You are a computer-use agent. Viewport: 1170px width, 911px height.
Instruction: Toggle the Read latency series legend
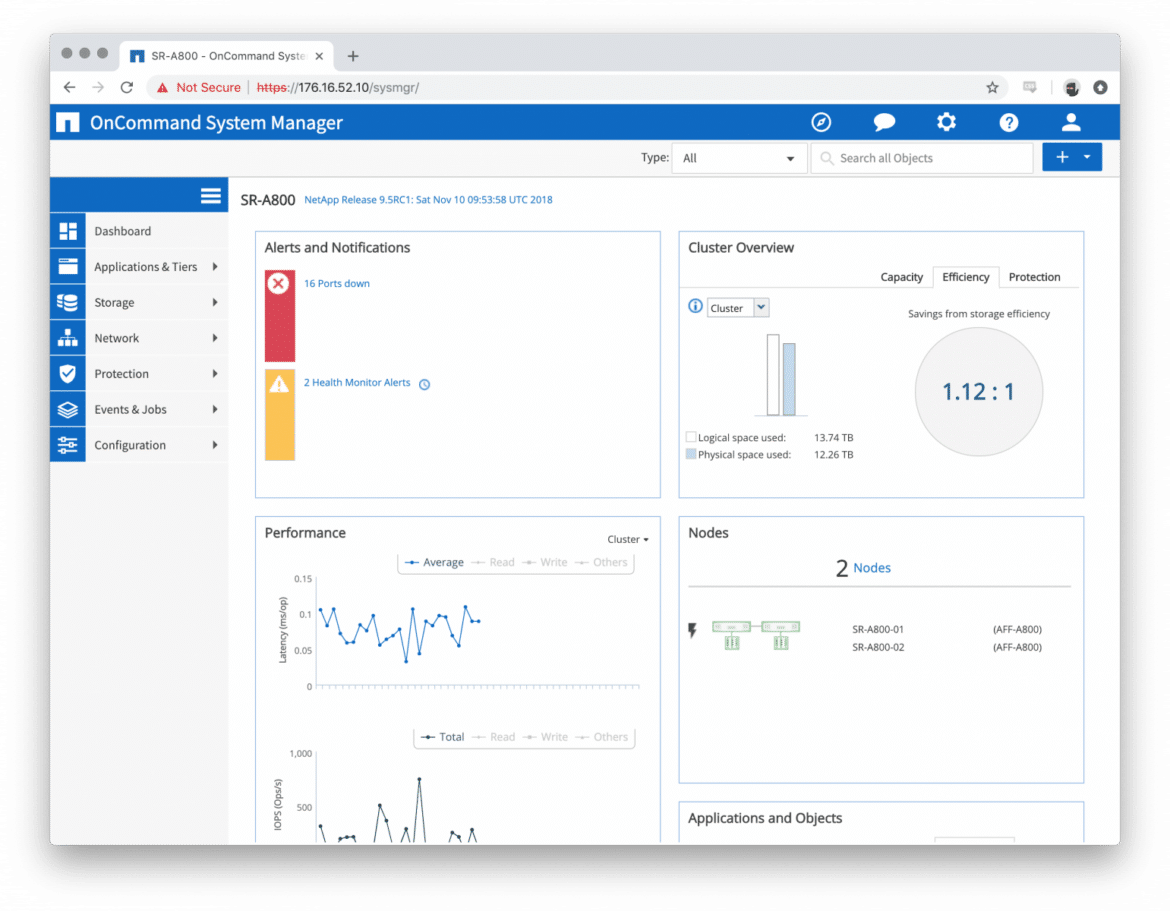point(493,563)
